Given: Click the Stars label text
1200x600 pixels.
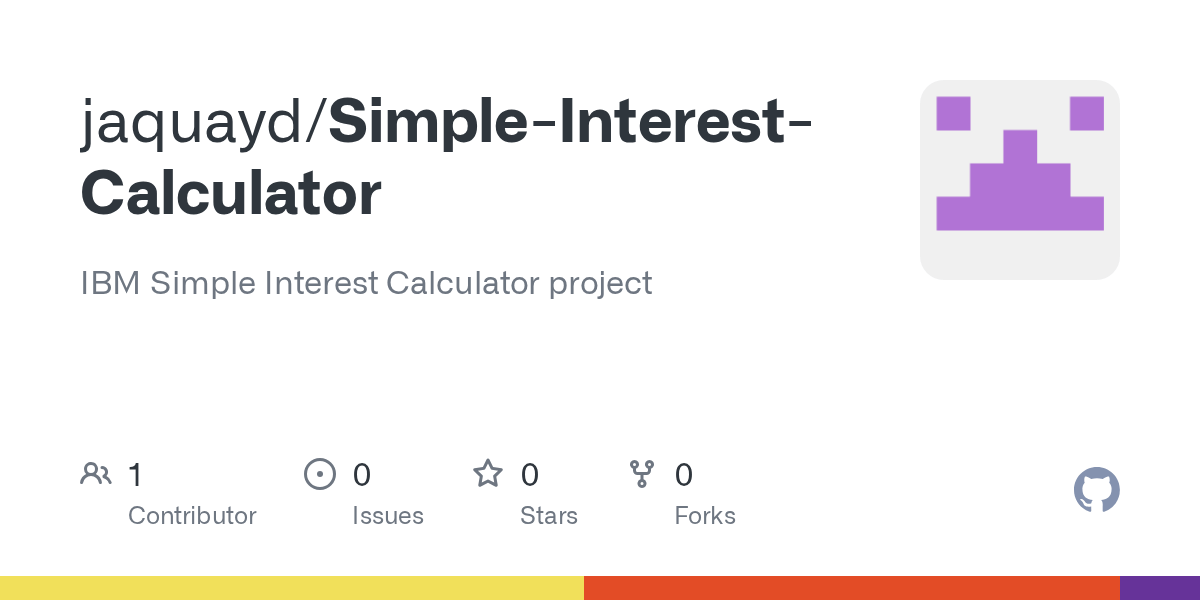Looking at the screenshot, I should [549, 516].
